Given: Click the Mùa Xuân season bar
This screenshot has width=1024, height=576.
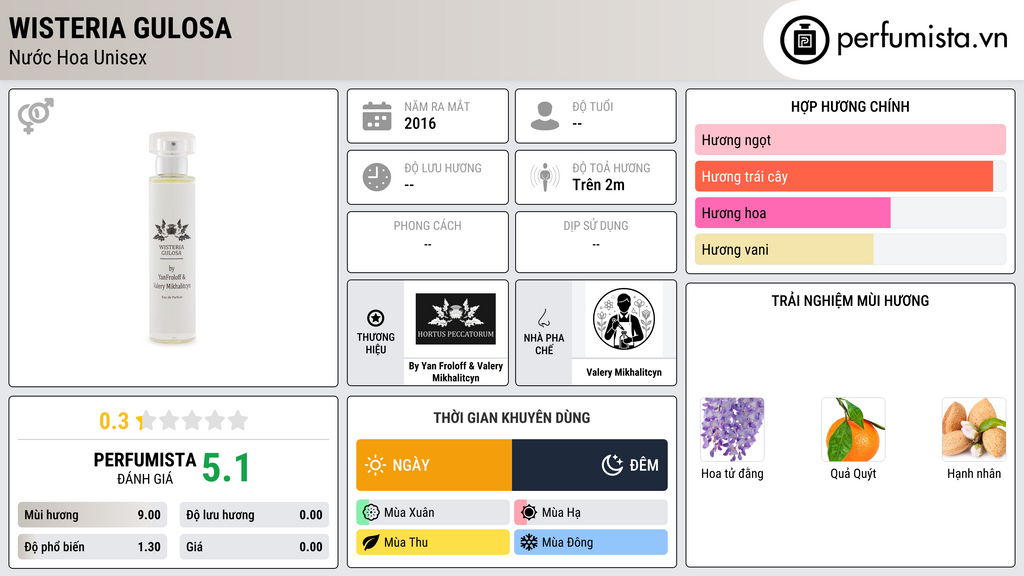Looking at the screenshot, I should (x=433, y=513).
